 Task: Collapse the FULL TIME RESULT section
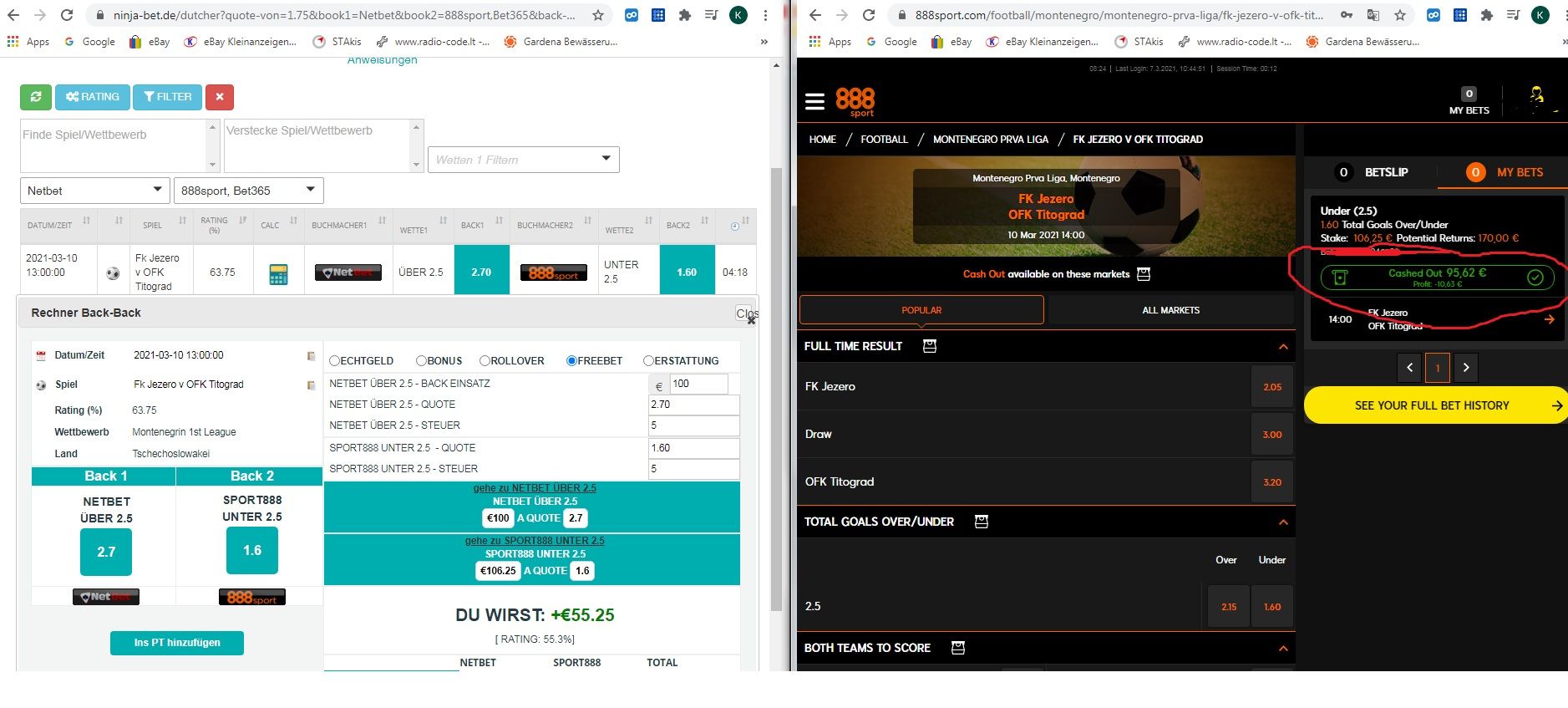coord(1283,347)
